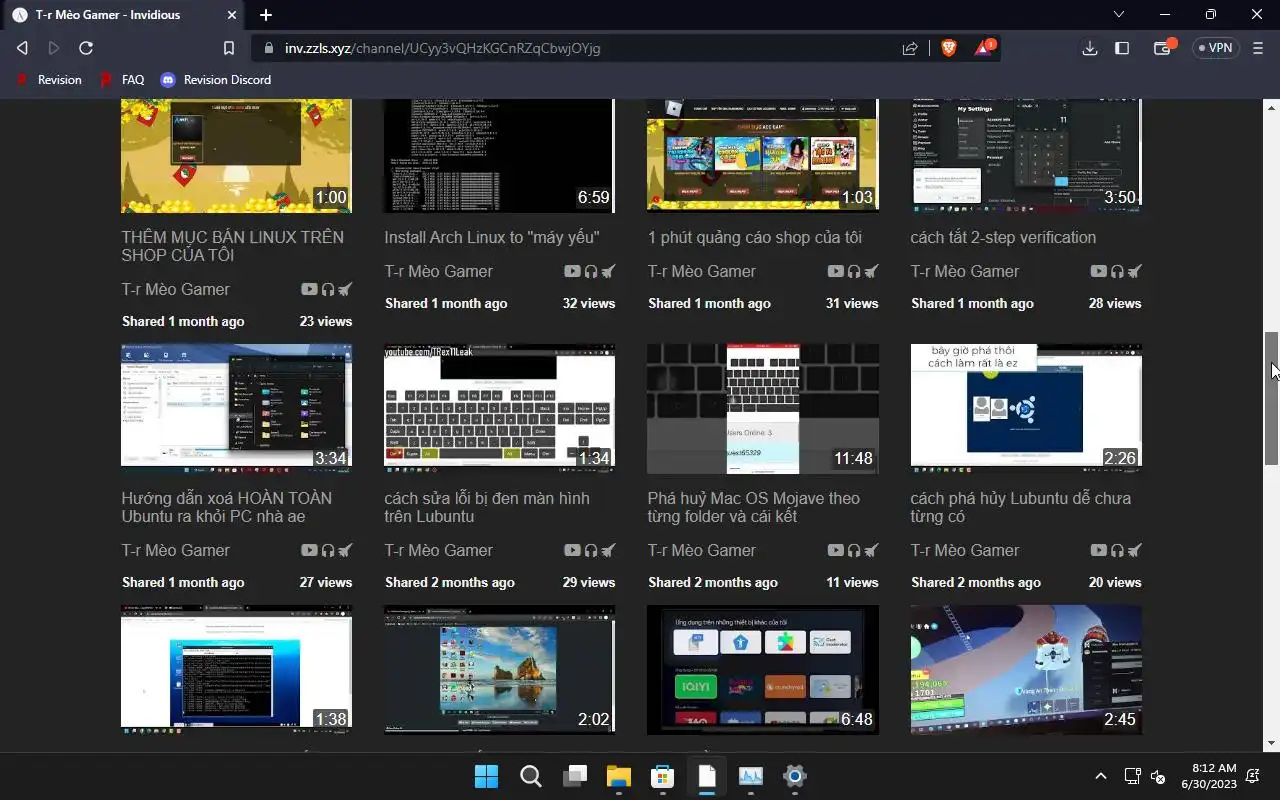Open the tab search chevron
Image resolution: width=1280 pixels, height=800 pixels.
pyautogui.click(x=1119, y=15)
